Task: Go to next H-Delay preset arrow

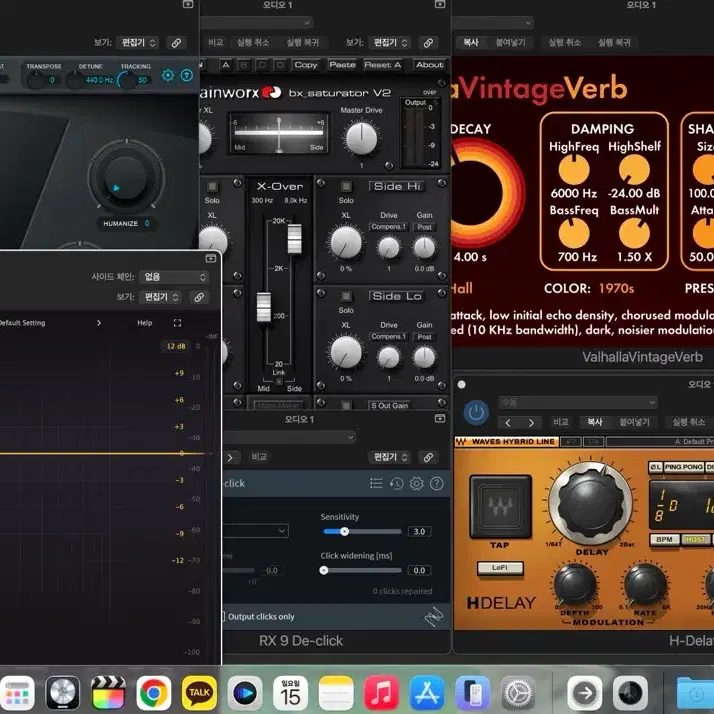Action: 531,423
